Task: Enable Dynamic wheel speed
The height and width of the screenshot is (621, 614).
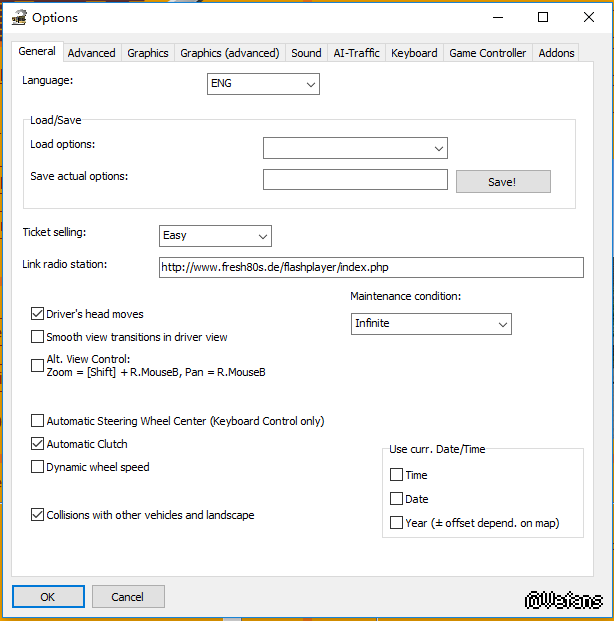Action: pyautogui.click(x=37, y=467)
